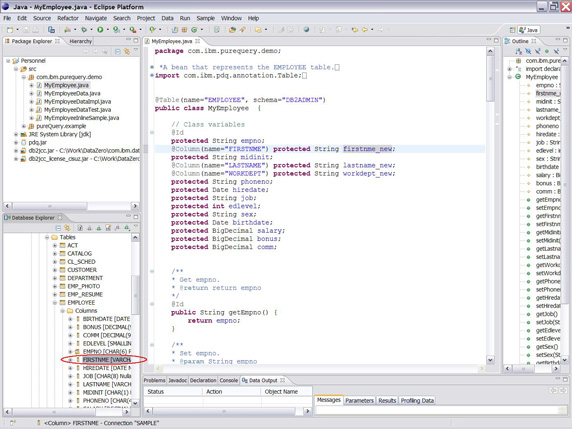Select the Java perspective button
The width and height of the screenshot is (572, 429).
(529, 30)
